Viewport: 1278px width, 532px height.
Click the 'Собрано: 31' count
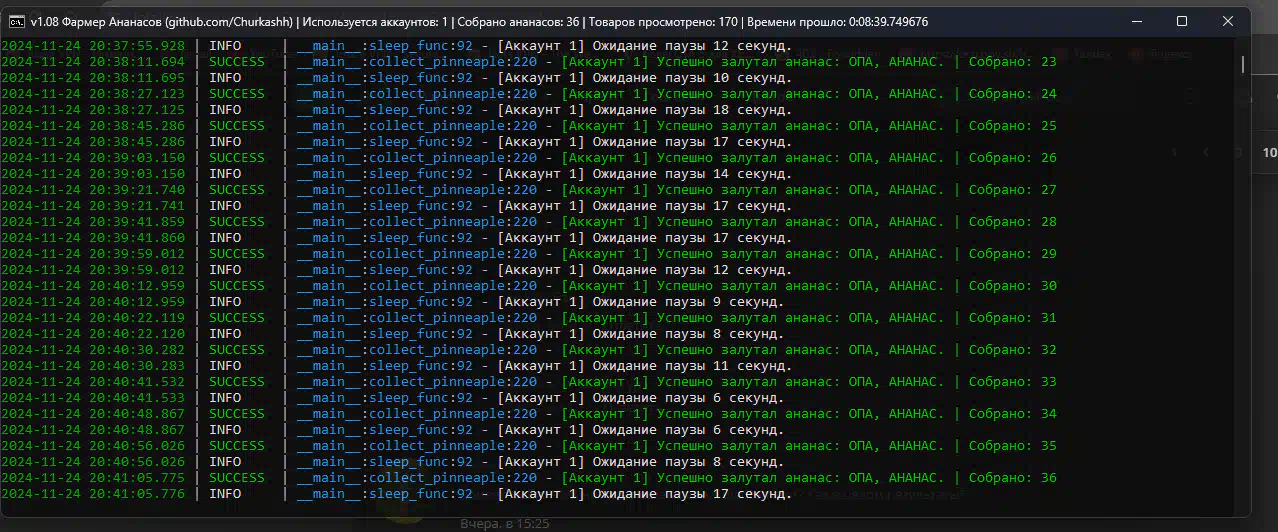coord(1012,318)
